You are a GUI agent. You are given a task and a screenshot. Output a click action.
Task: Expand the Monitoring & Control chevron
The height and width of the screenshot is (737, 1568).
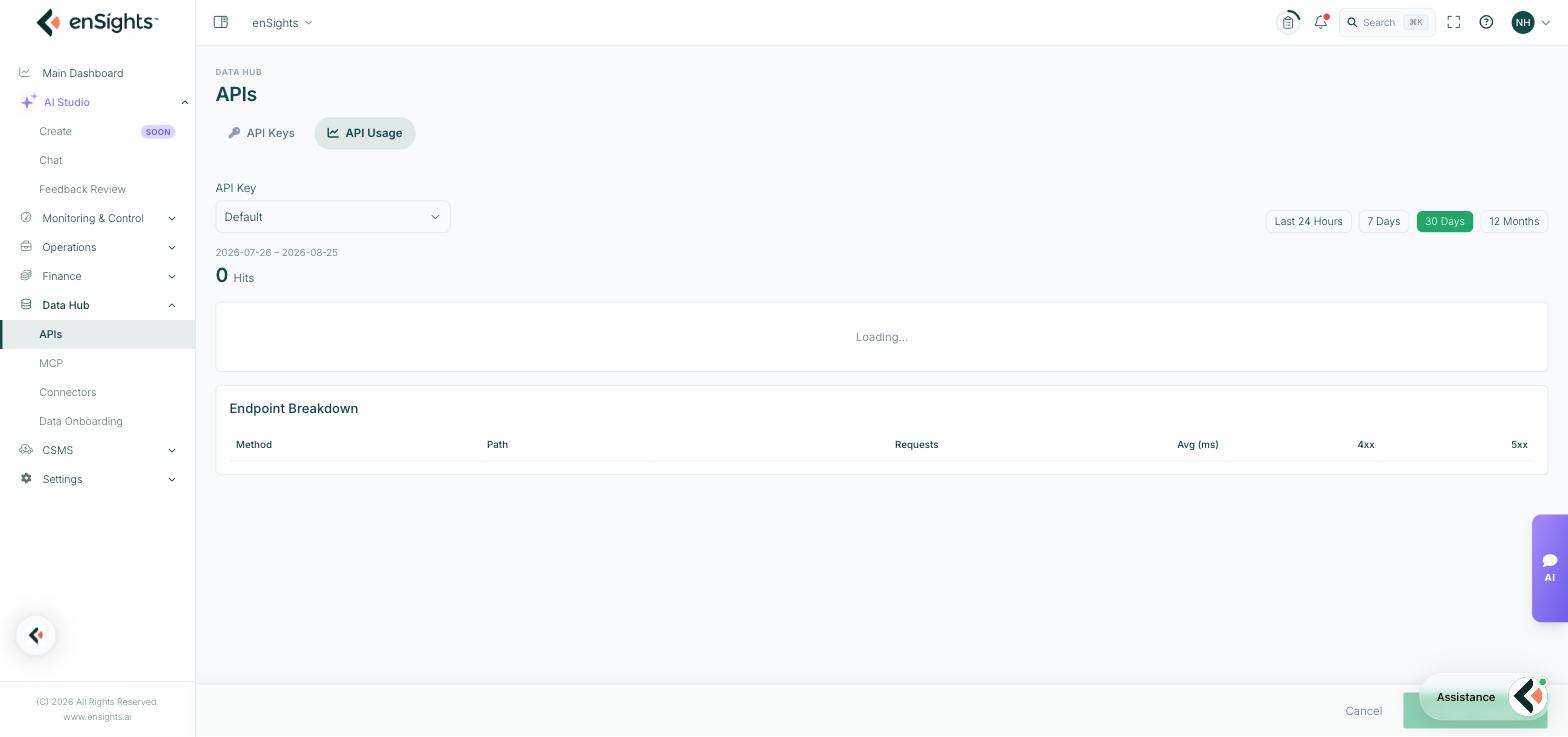tap(172, 218)
